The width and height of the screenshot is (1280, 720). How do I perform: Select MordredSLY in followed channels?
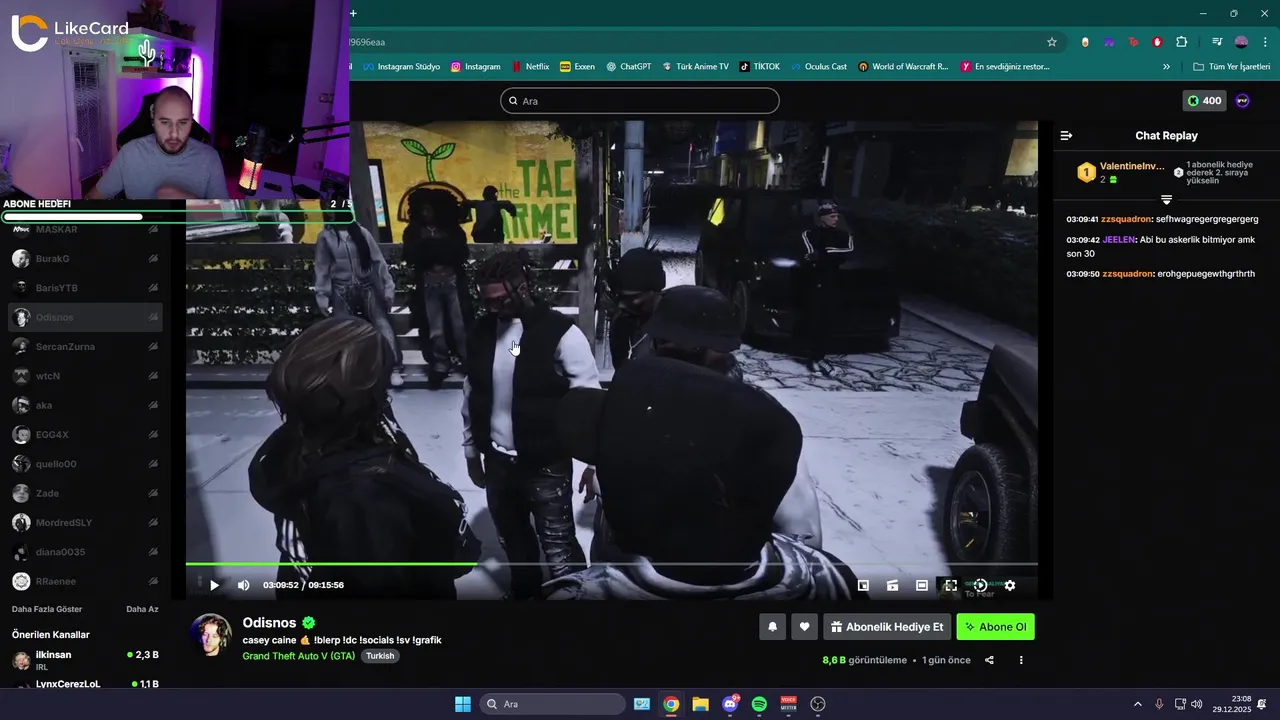[x=85, y=523]
